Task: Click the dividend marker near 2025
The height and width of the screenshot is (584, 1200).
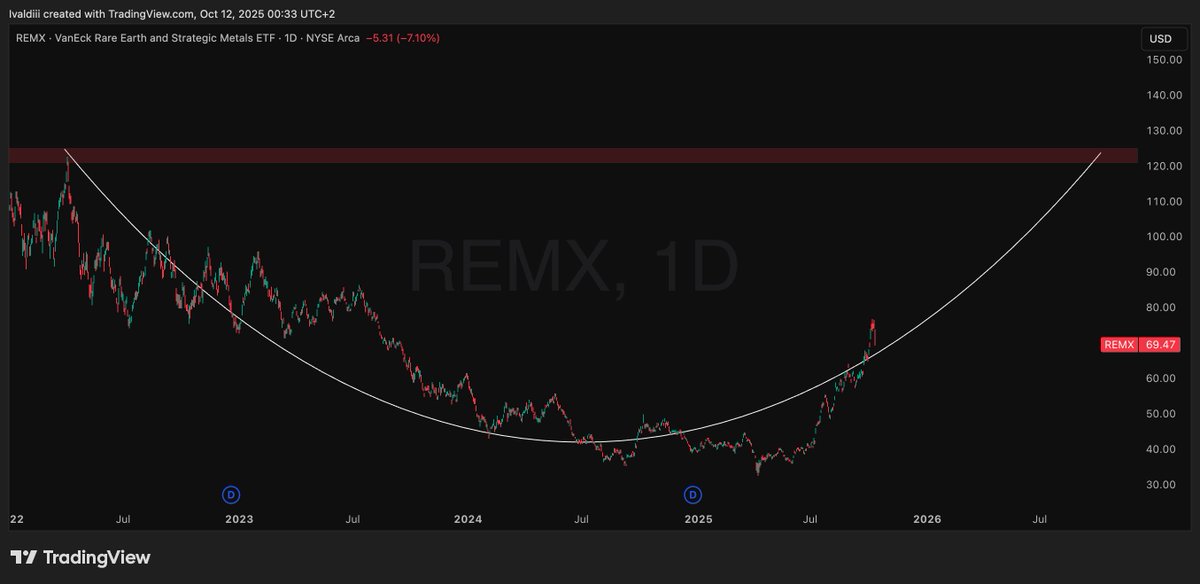Action: [x=692, y=494]
